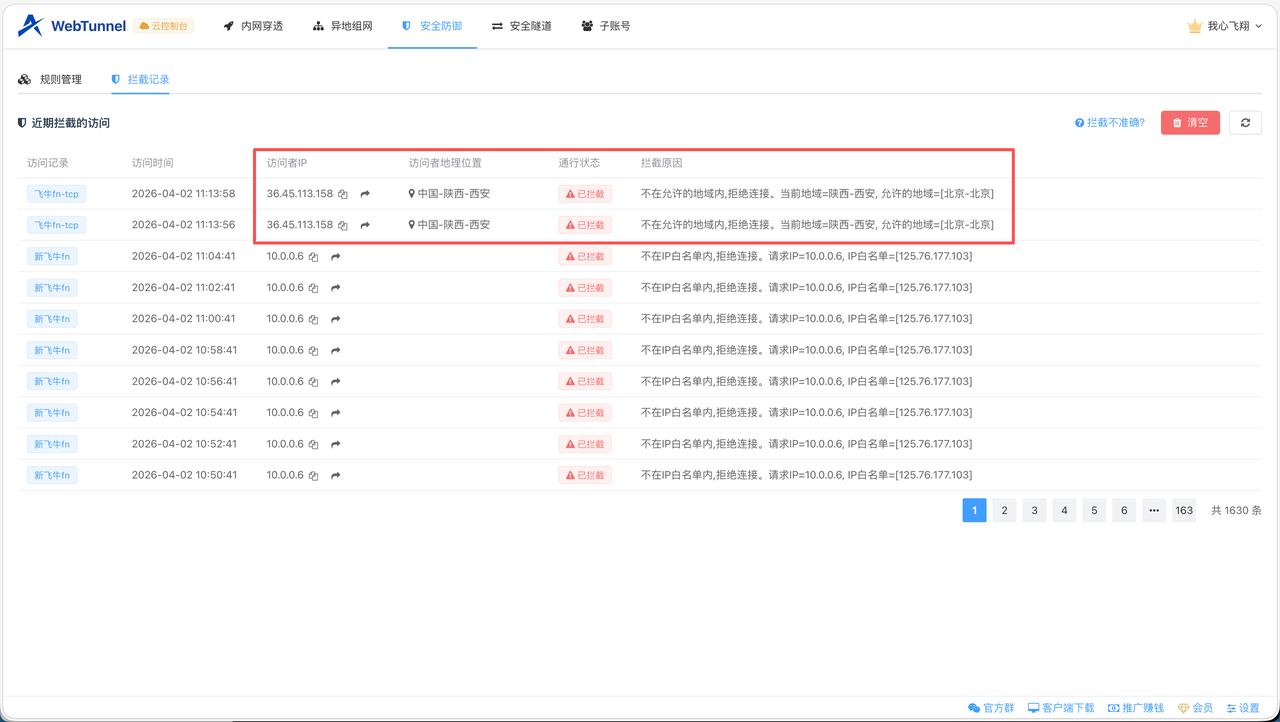
Task: Switch to the 规则管理 tab
Action: point(60,78)
